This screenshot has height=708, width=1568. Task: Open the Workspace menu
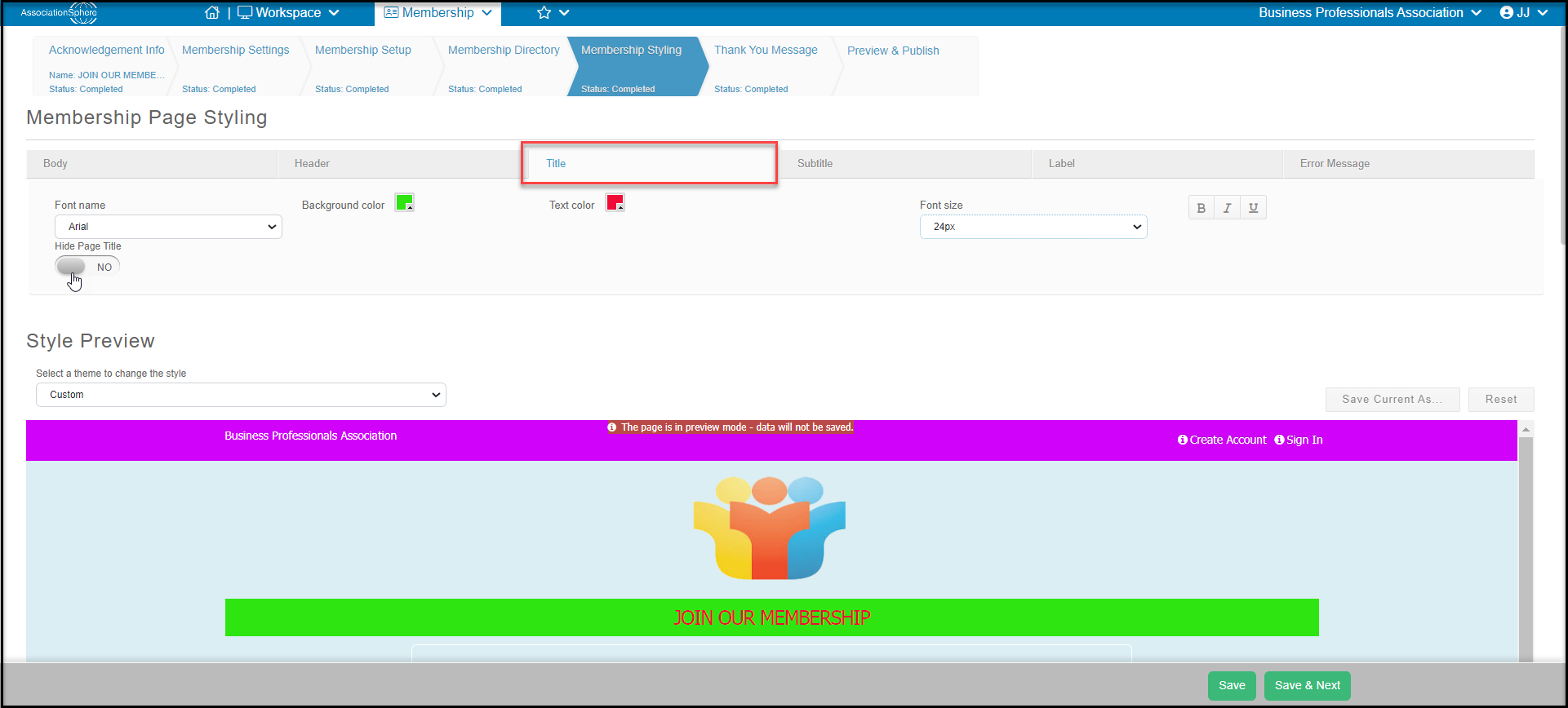[x=288, y=12]
